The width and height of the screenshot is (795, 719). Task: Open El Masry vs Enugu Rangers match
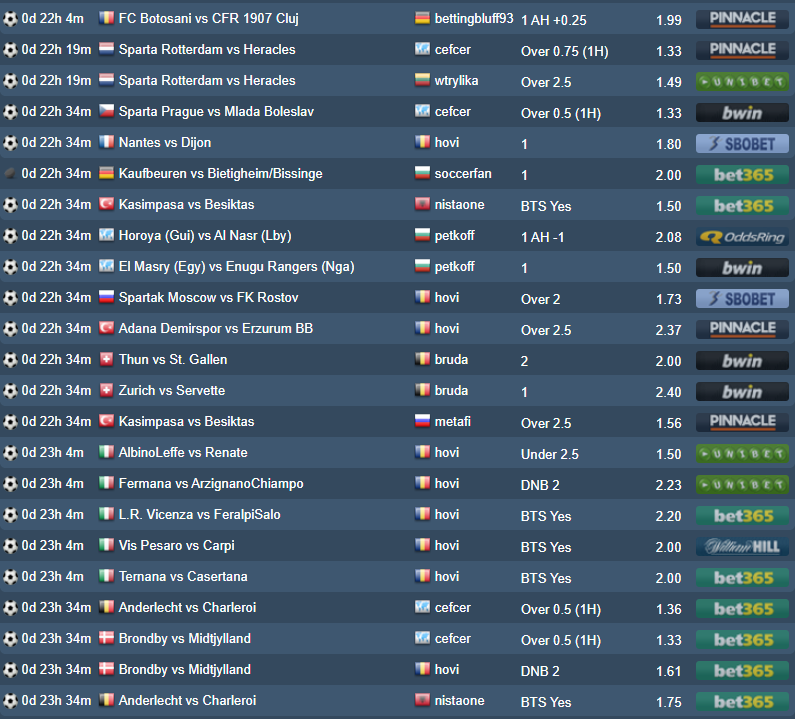coord(236,266)
